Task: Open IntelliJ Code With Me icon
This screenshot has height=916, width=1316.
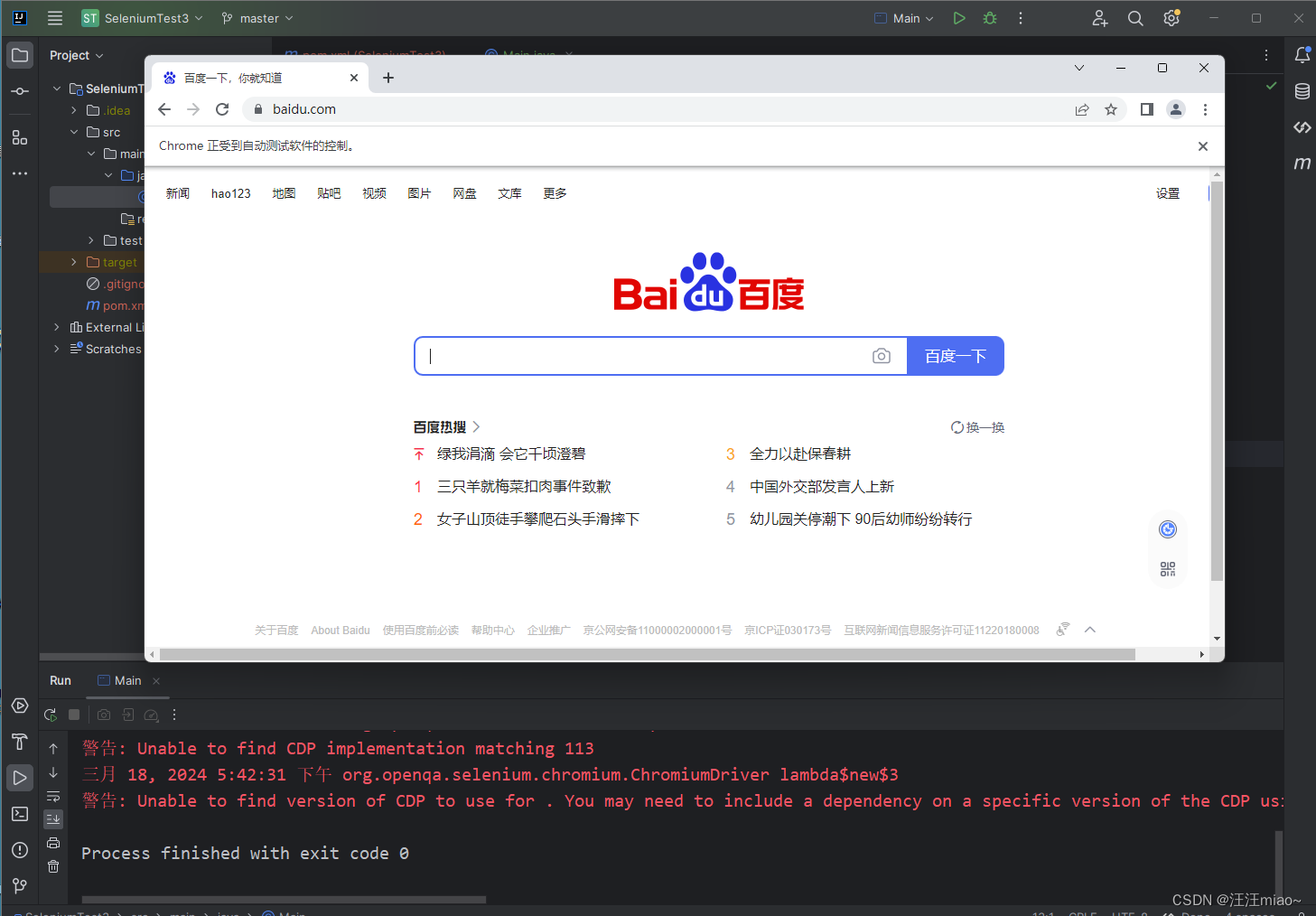Action: (x=1099, y=18)
